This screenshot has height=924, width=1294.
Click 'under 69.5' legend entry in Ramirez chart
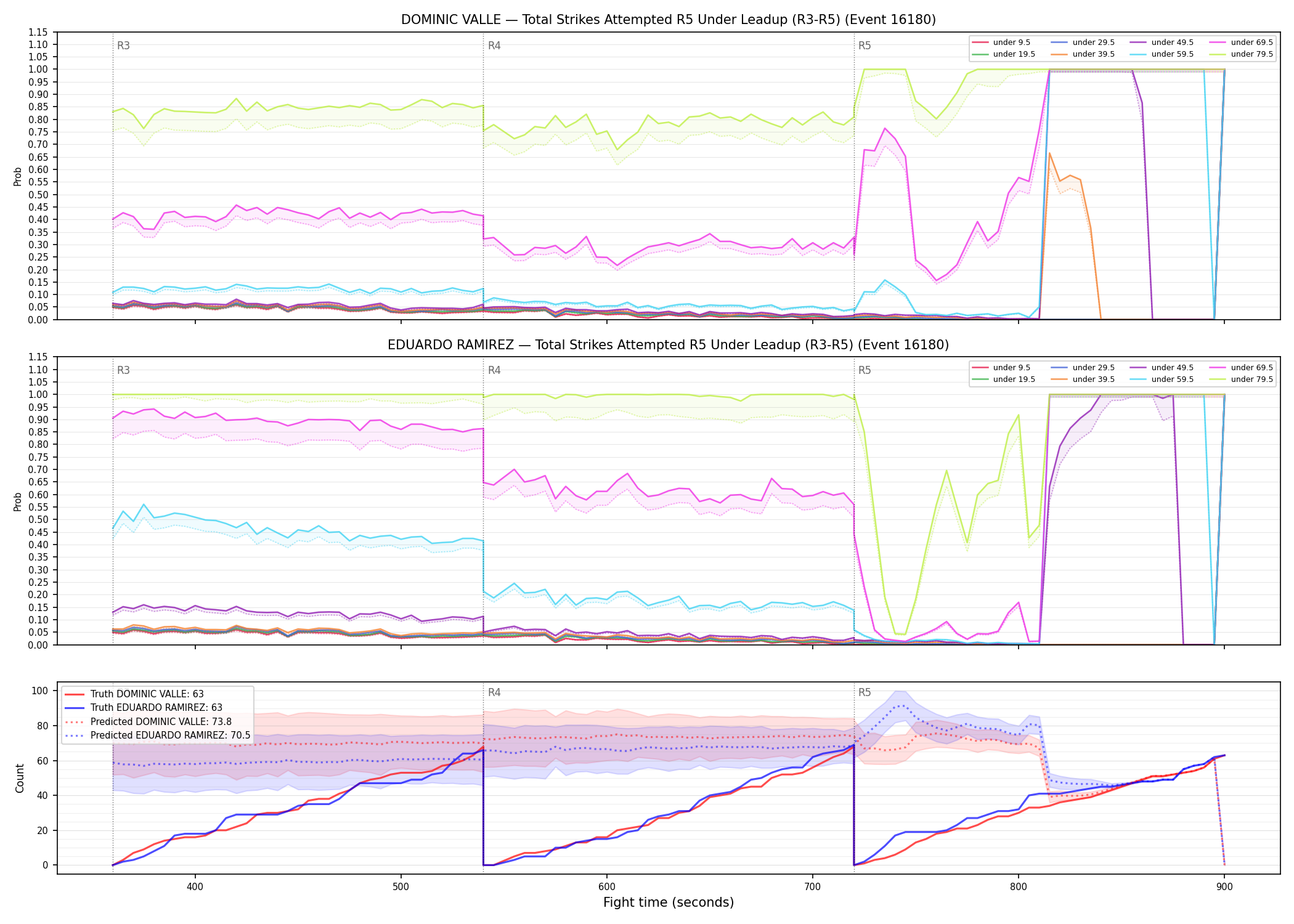point(1240,368)
